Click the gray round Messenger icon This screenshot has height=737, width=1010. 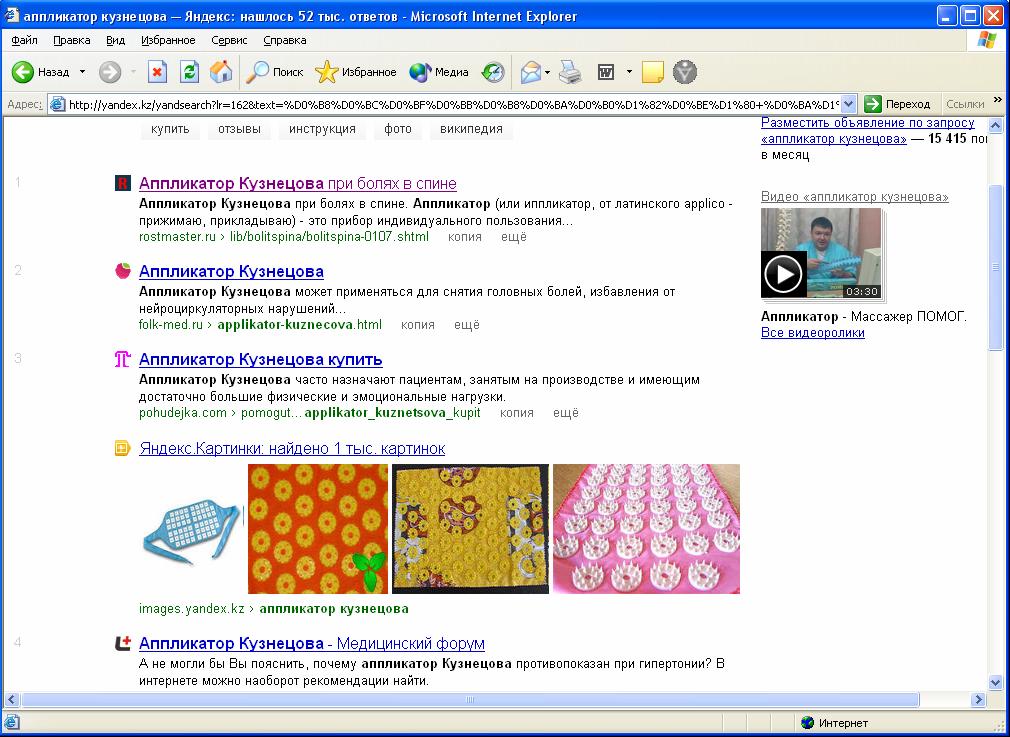point(685,72)
